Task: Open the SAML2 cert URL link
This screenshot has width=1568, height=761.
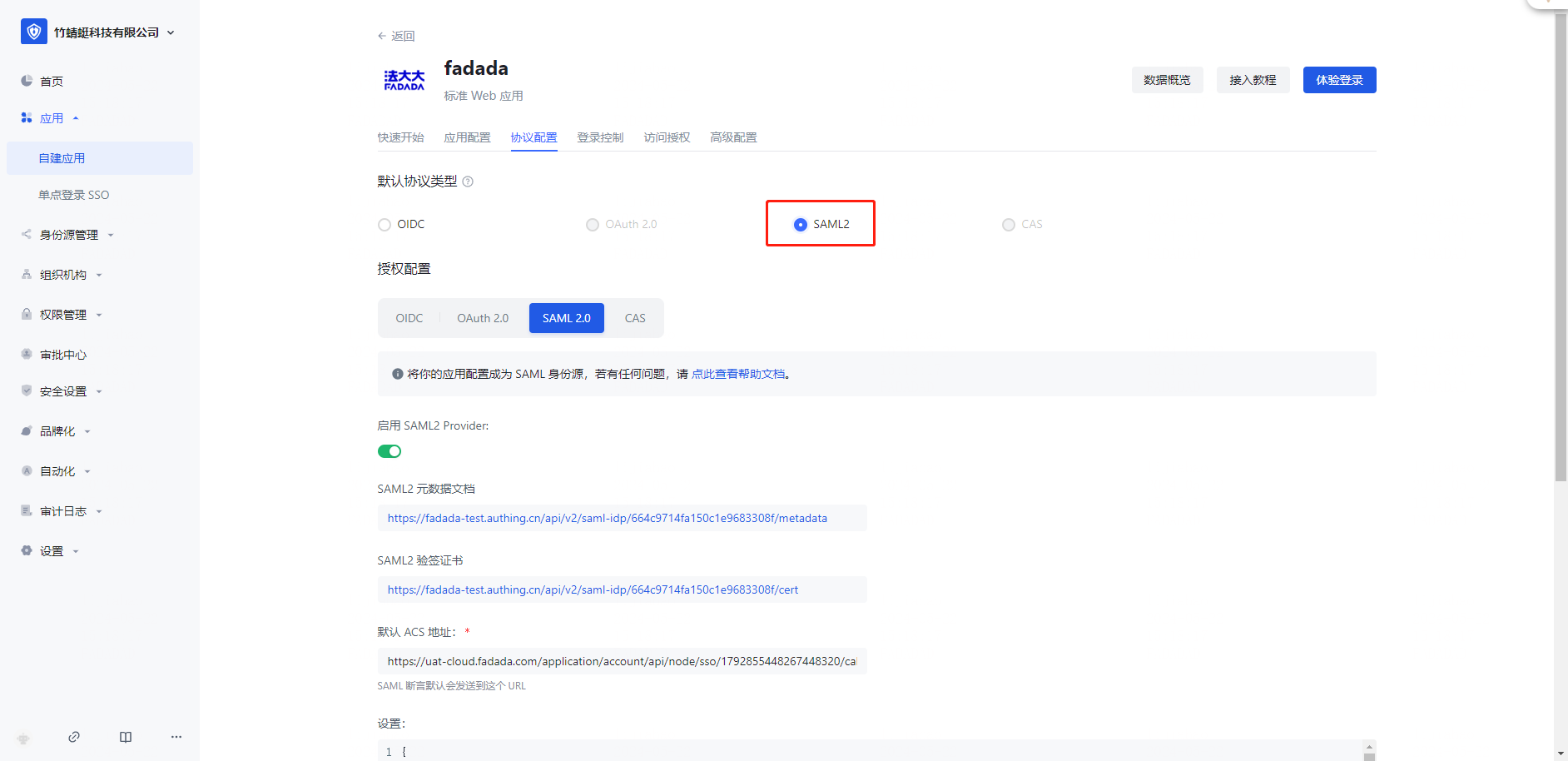Action: coord(593,589)
